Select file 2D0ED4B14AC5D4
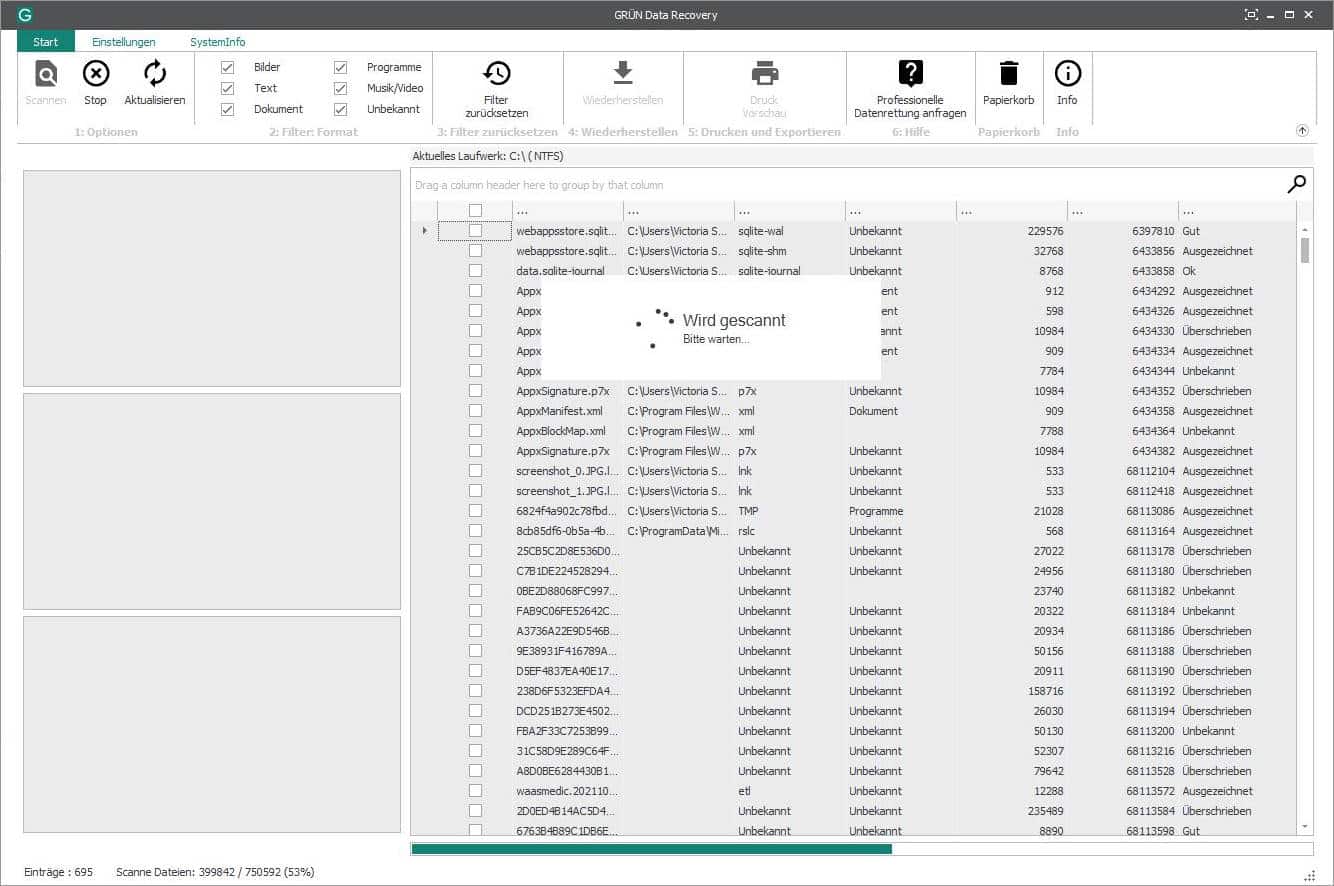The width and height of the screenshot is (1334, 886). (x=567, y=811)
